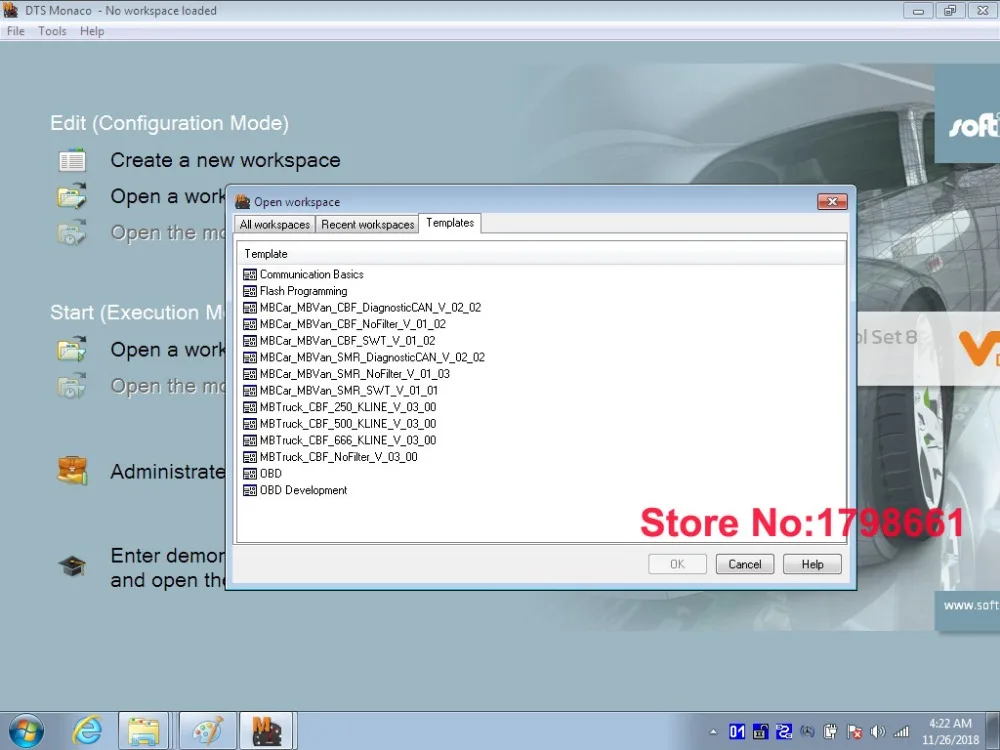Open the taskbar clock and date

[x=950, y=732]
